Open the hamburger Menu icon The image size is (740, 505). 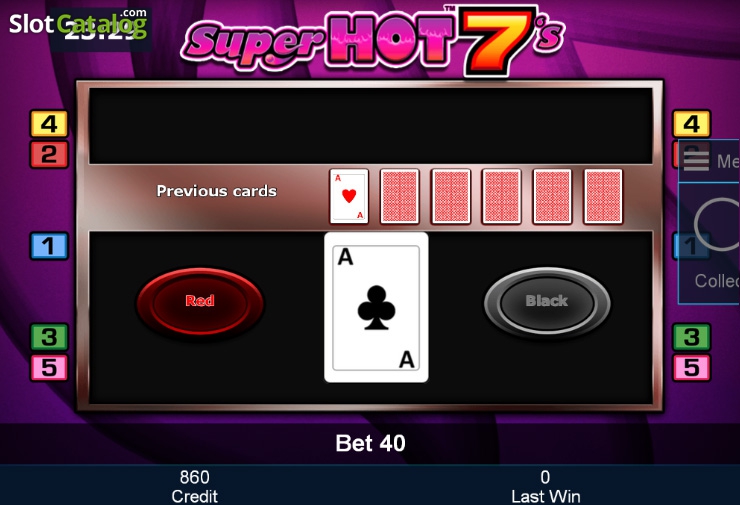pos(696,160)
